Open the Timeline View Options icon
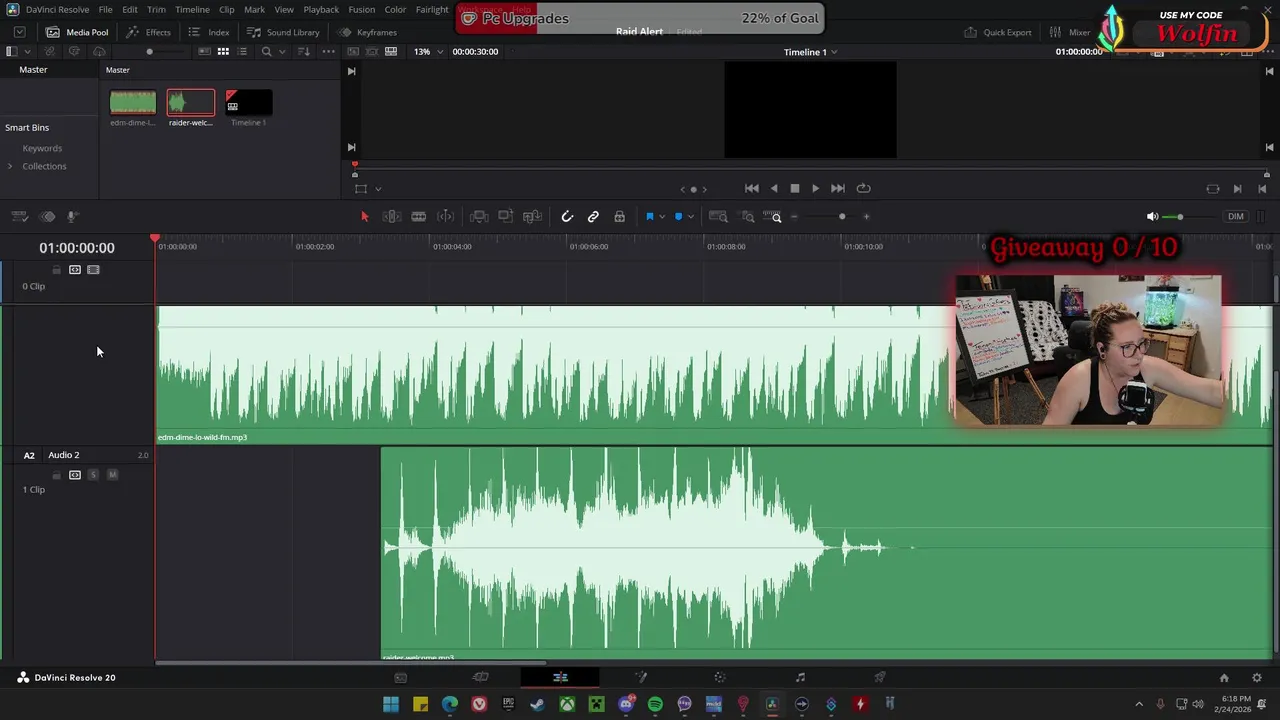This screenshot has width=1280, height=720. (18, 216)
